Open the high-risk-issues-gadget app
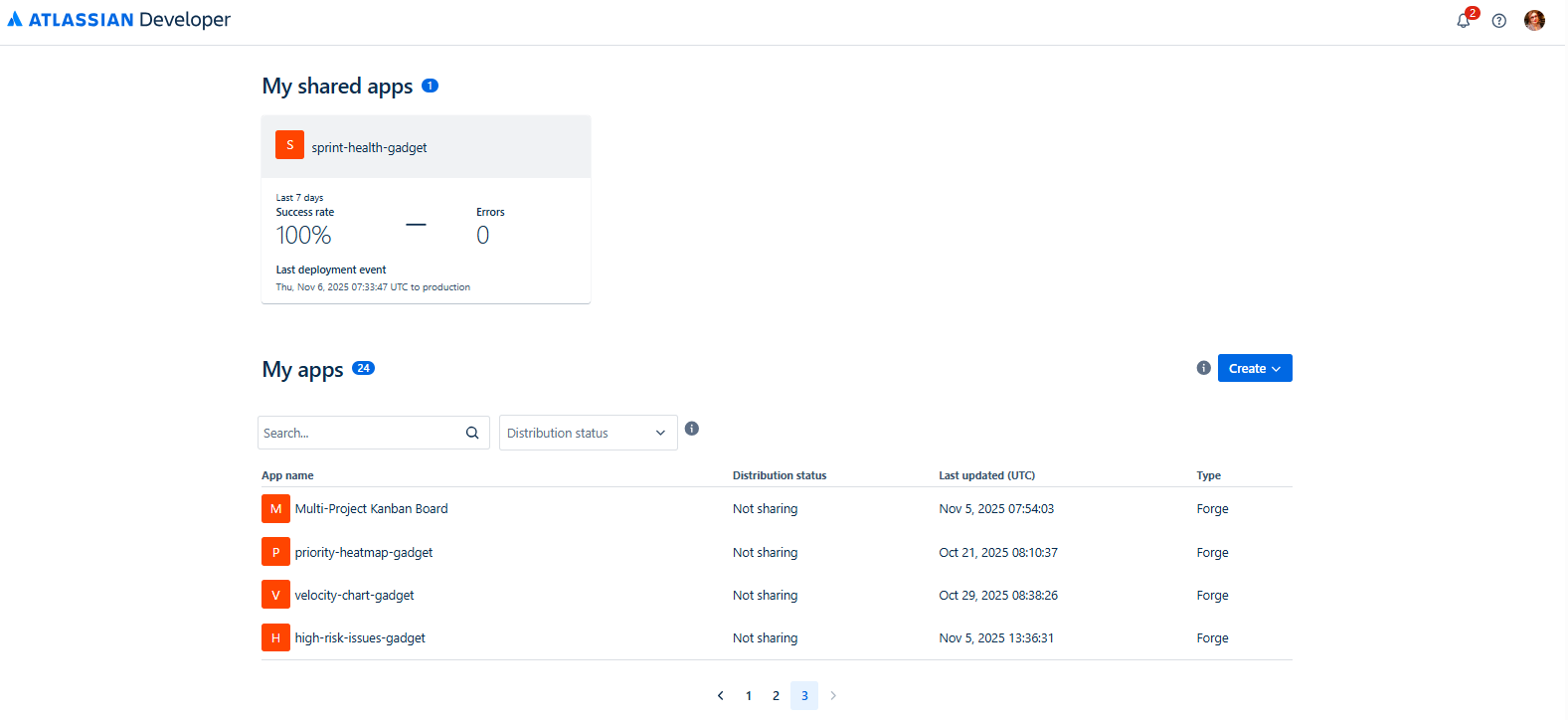Image resolution: width=1568 pixels, height=720 pixels. coord(360,638)
